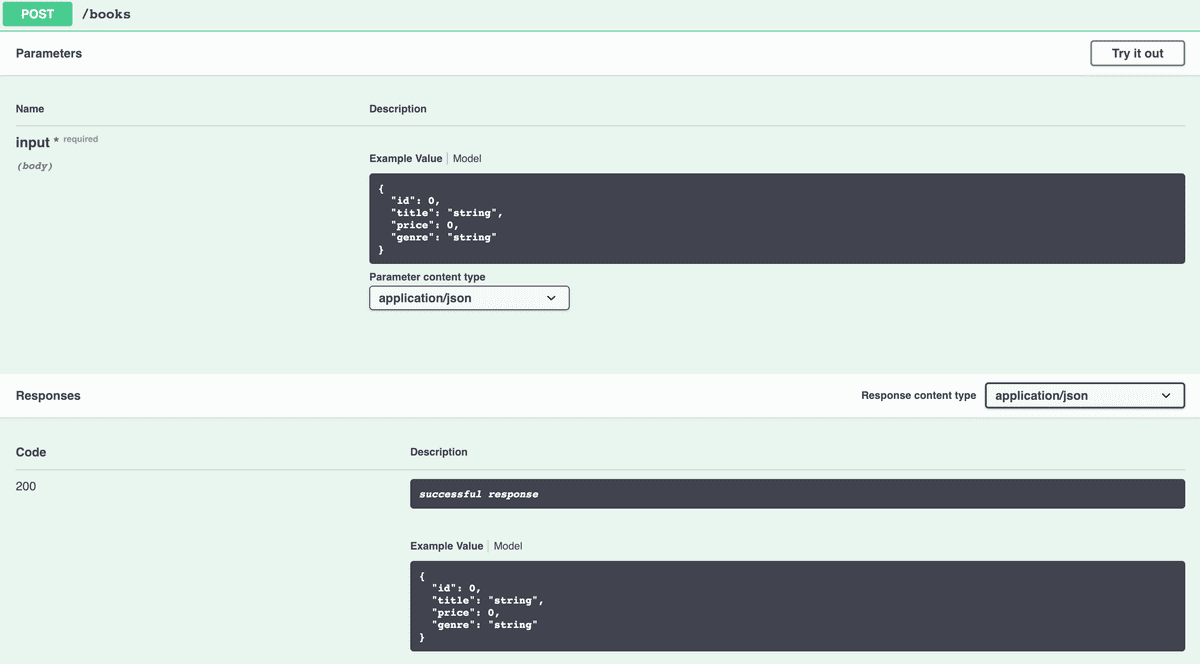Click the Response content type label
1200x664 pixels.
(x=918, y=396)
